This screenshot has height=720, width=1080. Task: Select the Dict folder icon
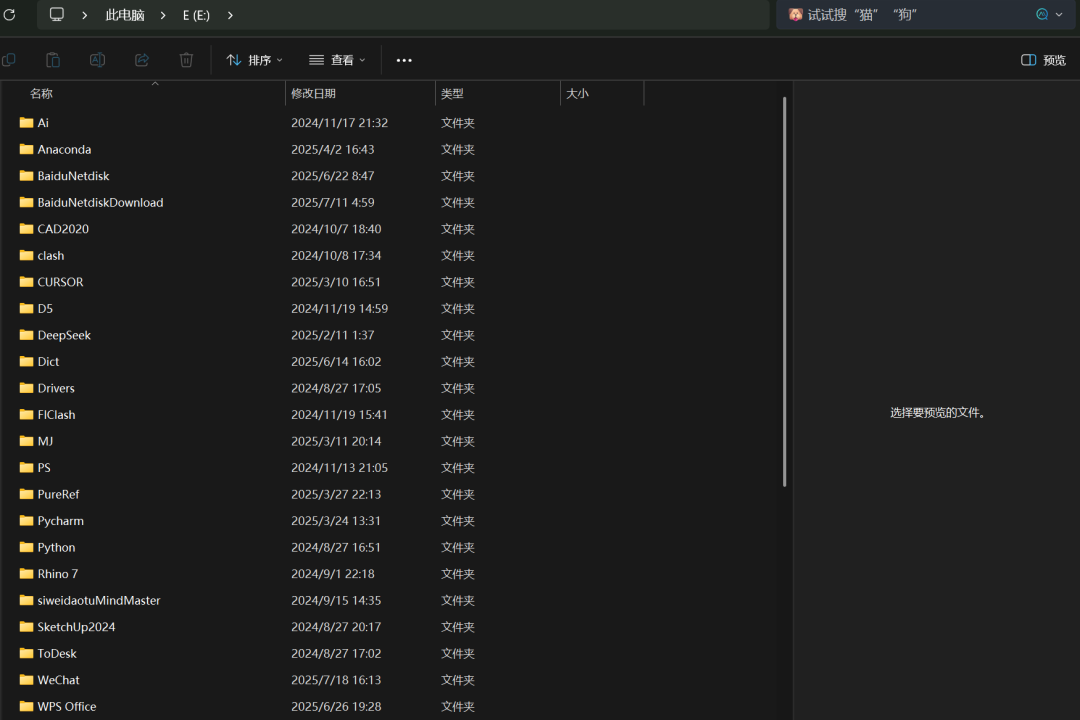(26, 361)
